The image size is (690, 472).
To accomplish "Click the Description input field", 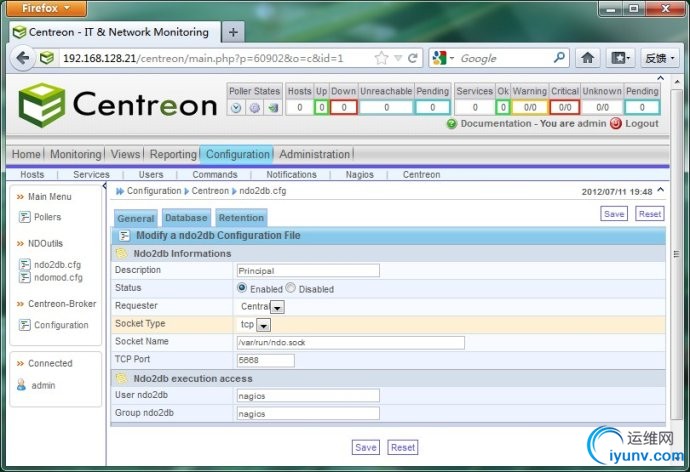I will [308, 271].
